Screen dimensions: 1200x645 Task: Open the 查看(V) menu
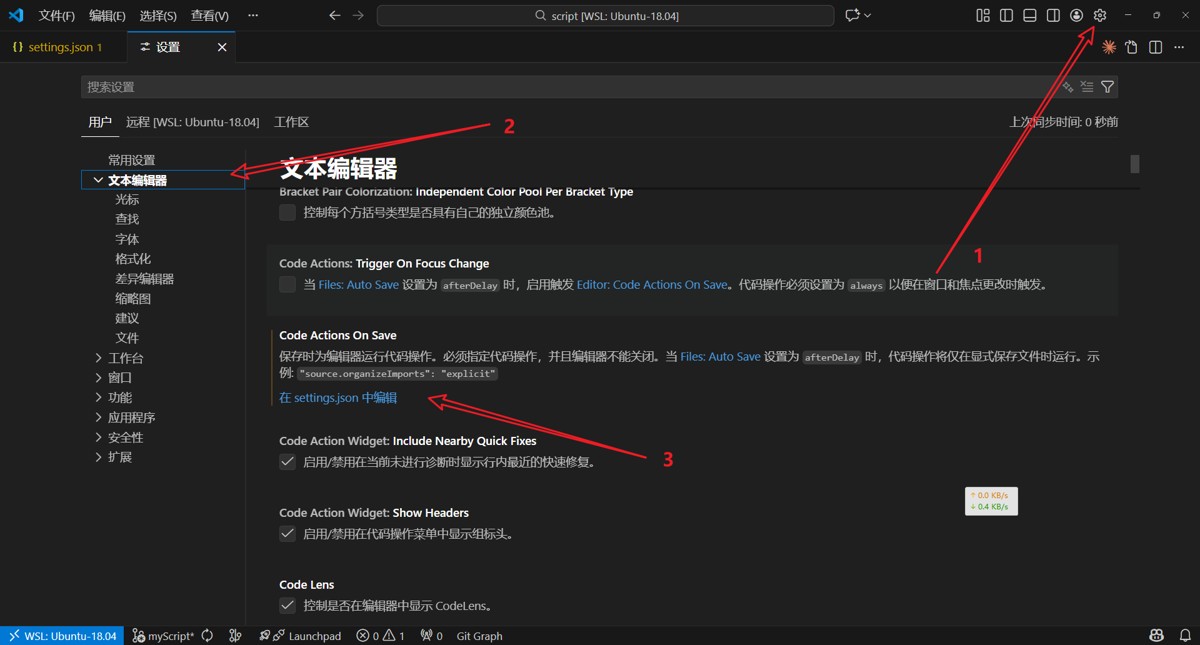pyautogui.click(x=209, y=16)
